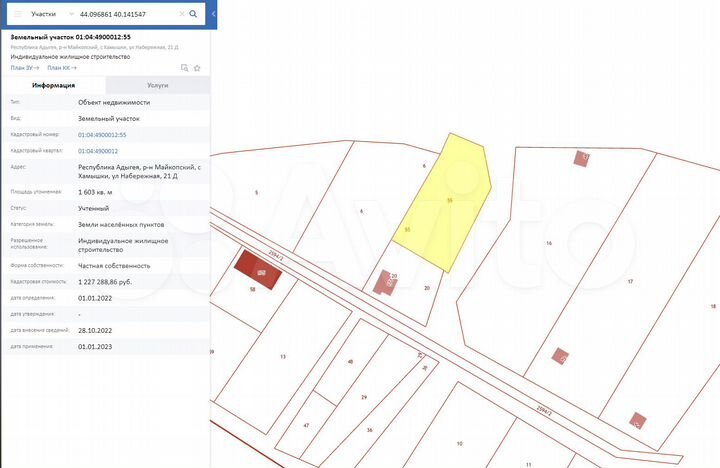
Task: Clear the coordinates with the X icon
Action: pyautogui.click(x=181, y=15)
